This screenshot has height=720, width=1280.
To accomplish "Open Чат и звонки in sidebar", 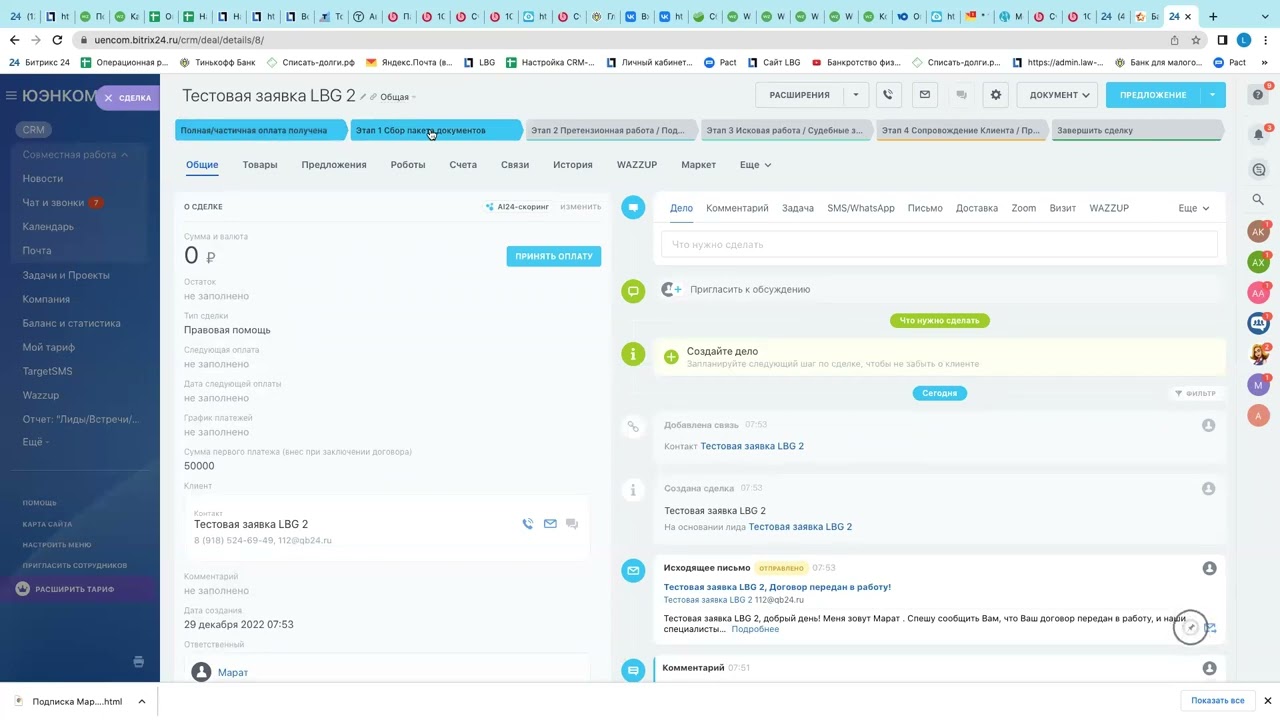I will pos(53,203).
